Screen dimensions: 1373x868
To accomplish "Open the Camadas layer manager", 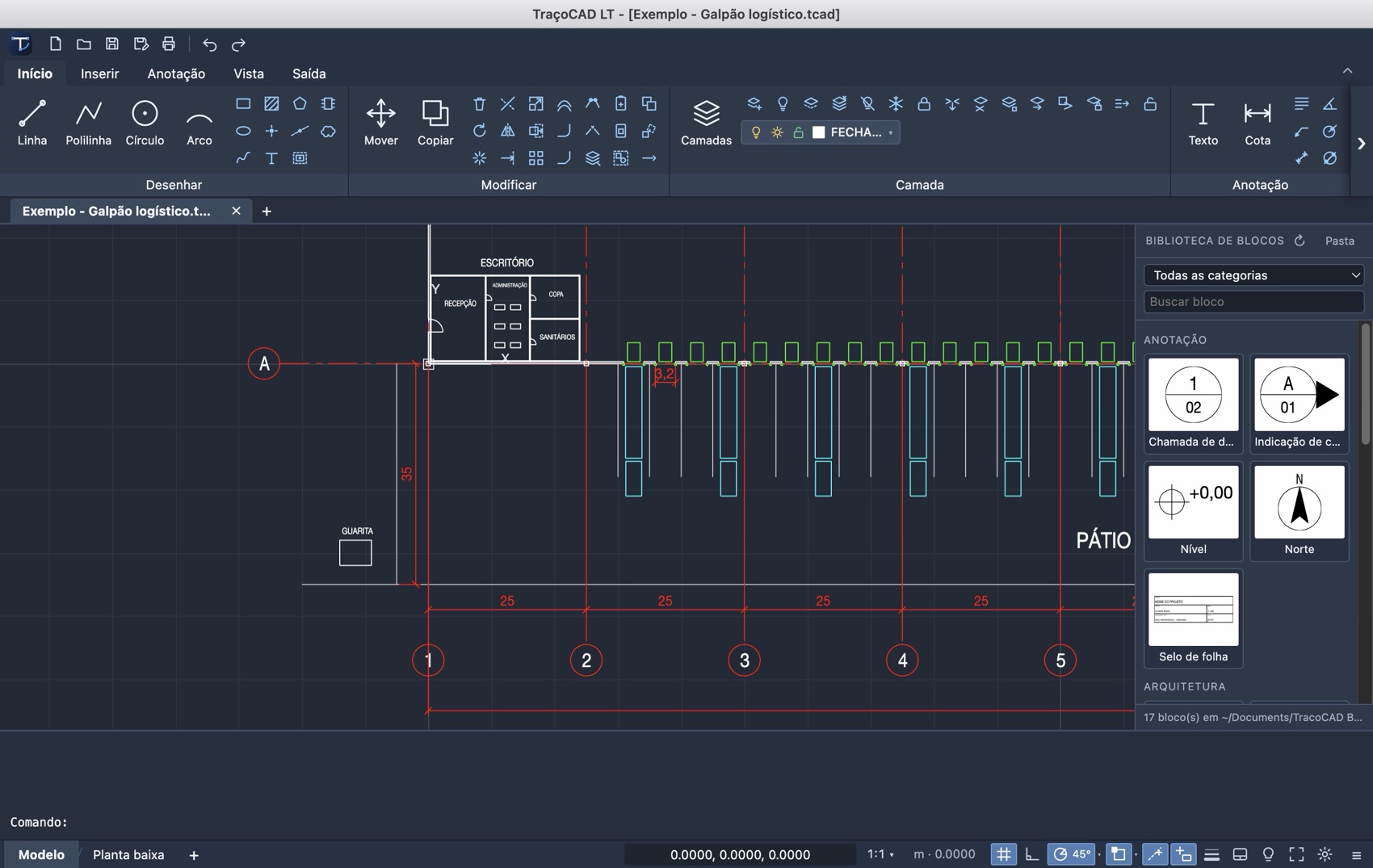I will point(706,123).
